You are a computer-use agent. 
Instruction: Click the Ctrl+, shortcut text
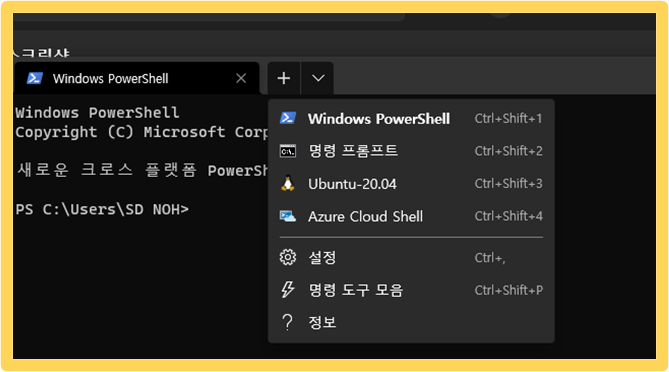[x=490, y=258]
